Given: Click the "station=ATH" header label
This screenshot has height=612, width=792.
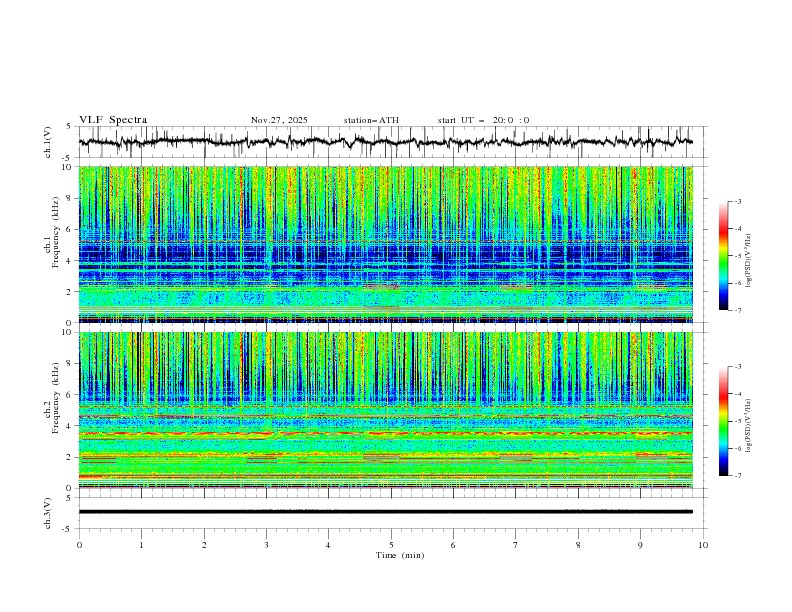Looking at the screenshot, I should point(371,120).
